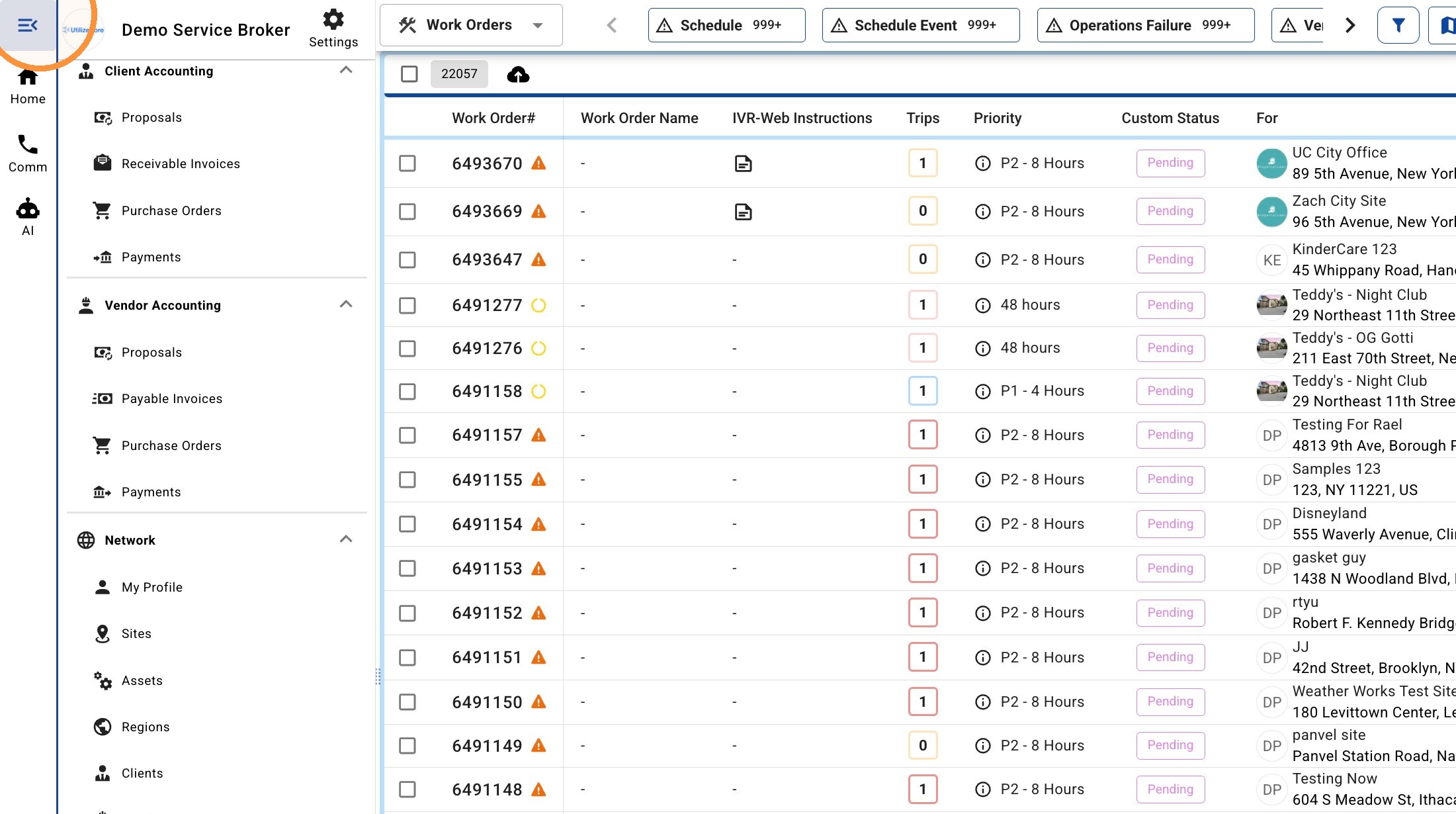
Task: Click warning triangle beside work order 6493647
Action: tap(539, 259)
